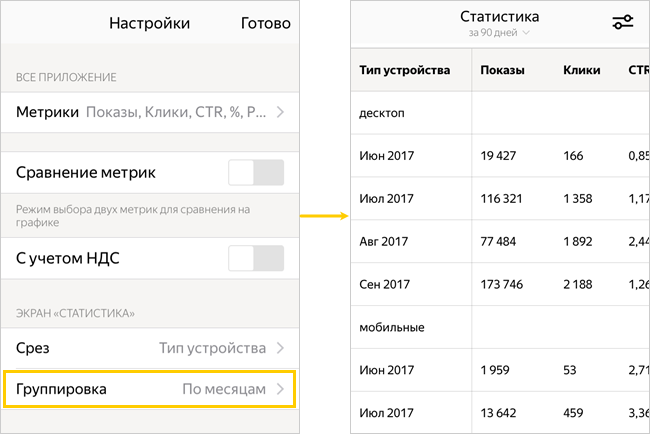Click the Статистика screen title
The image size is (650, 434).
(x=500, y=17)
